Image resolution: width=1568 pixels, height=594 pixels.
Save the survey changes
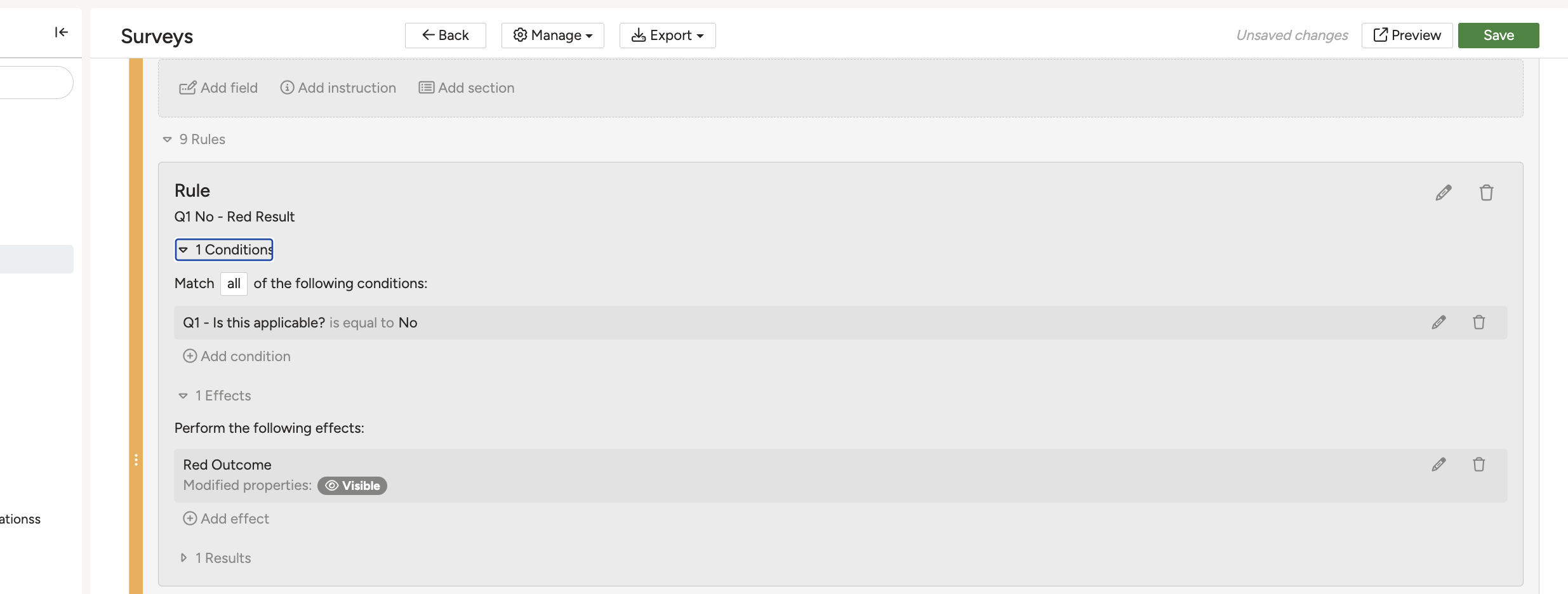point(1498,36)
